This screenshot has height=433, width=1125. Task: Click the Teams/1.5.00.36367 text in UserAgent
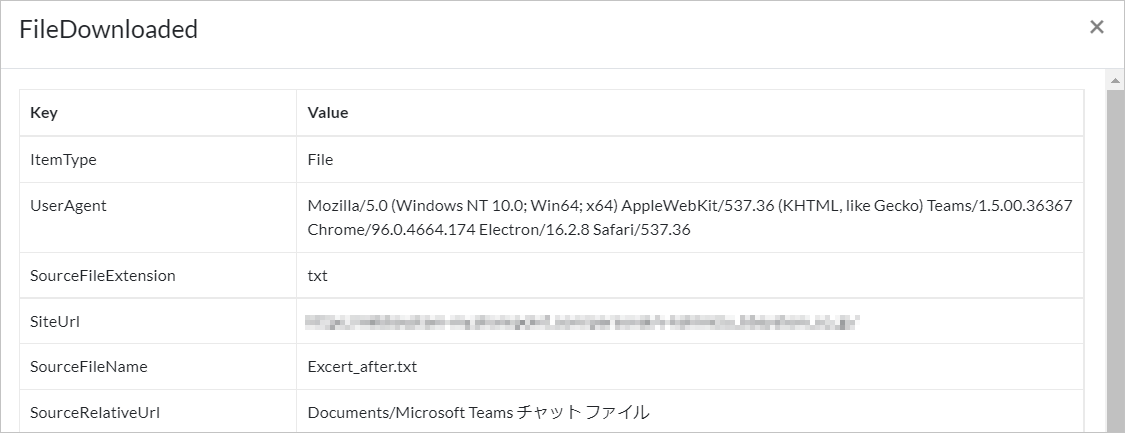pyautogui.click(x=999, y=206)
